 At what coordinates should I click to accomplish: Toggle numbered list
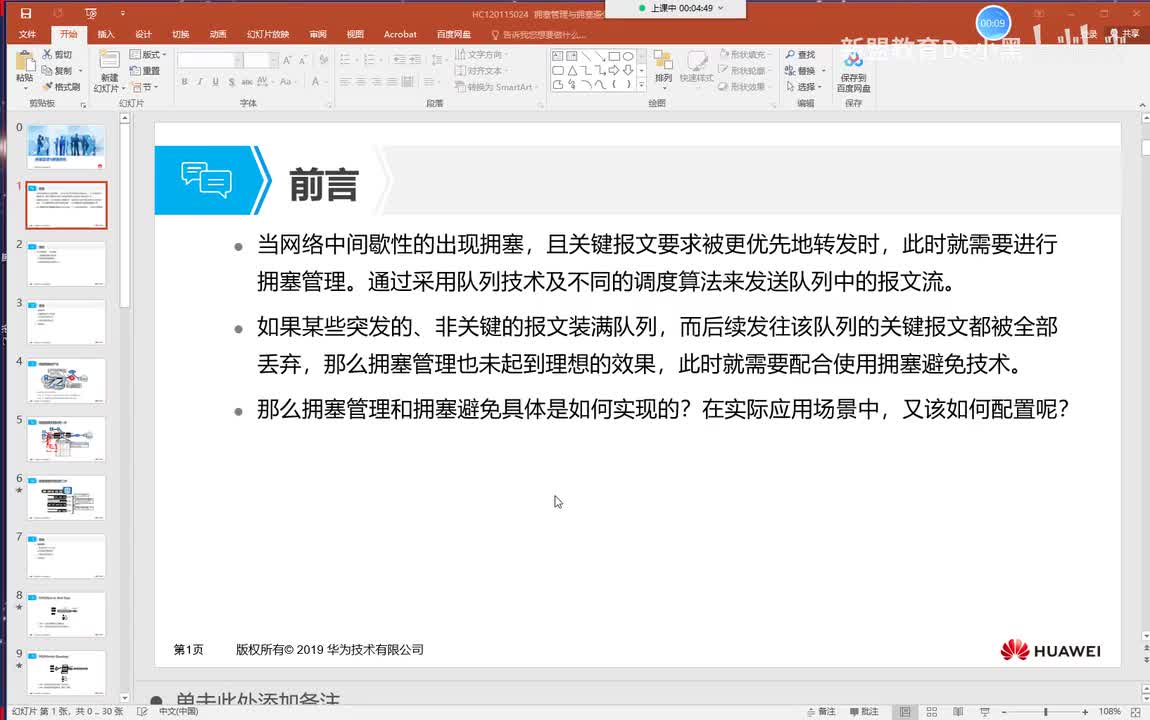pyautogui.click(x=368, y=59)
